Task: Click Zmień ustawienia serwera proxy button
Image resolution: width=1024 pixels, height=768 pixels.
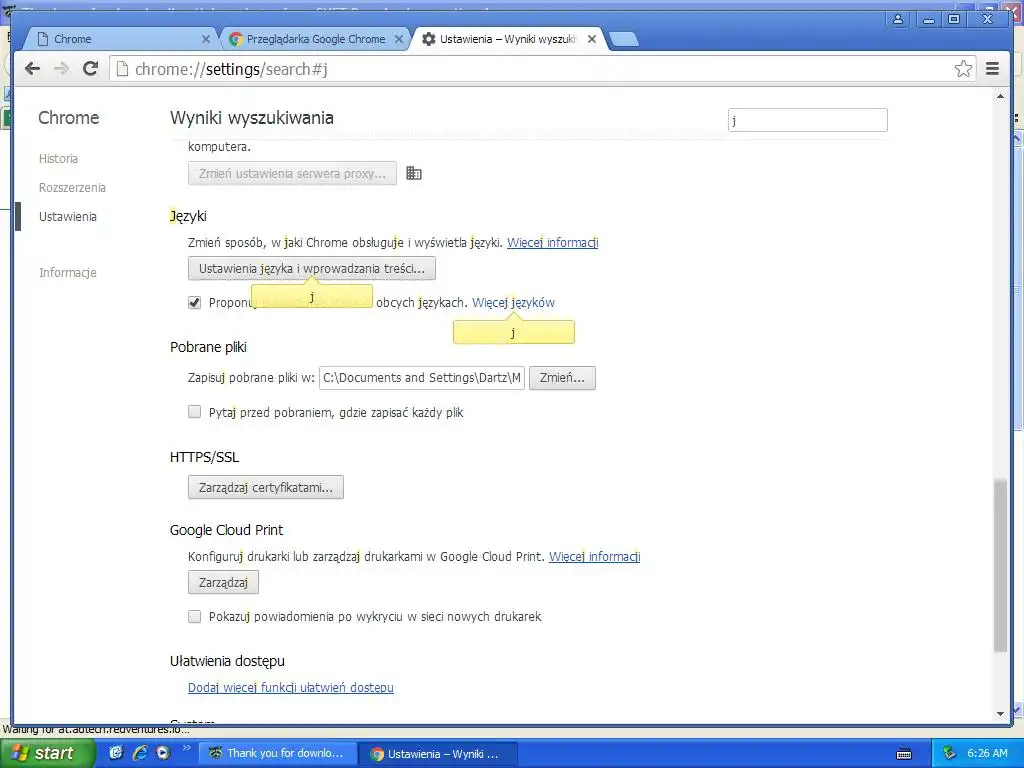Action: click(292, 174)
